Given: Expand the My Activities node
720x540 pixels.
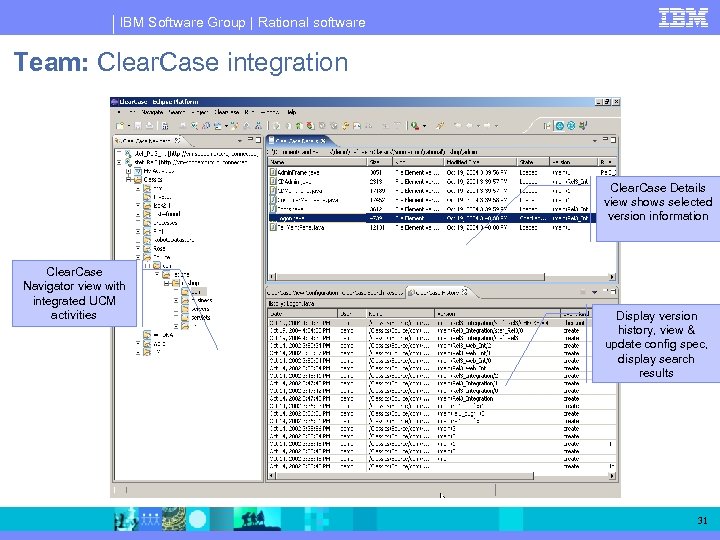Looking at the screenshot, I should (129, 171).
